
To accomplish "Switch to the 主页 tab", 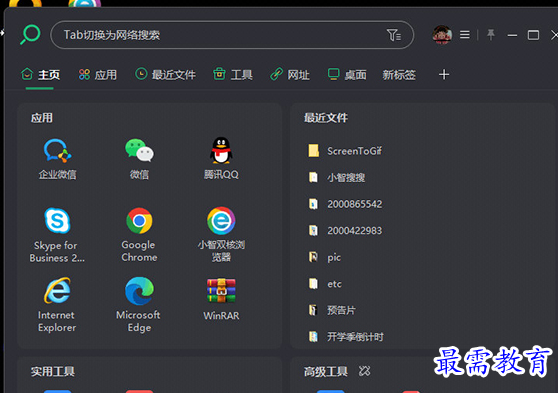I will pos(40,75).
